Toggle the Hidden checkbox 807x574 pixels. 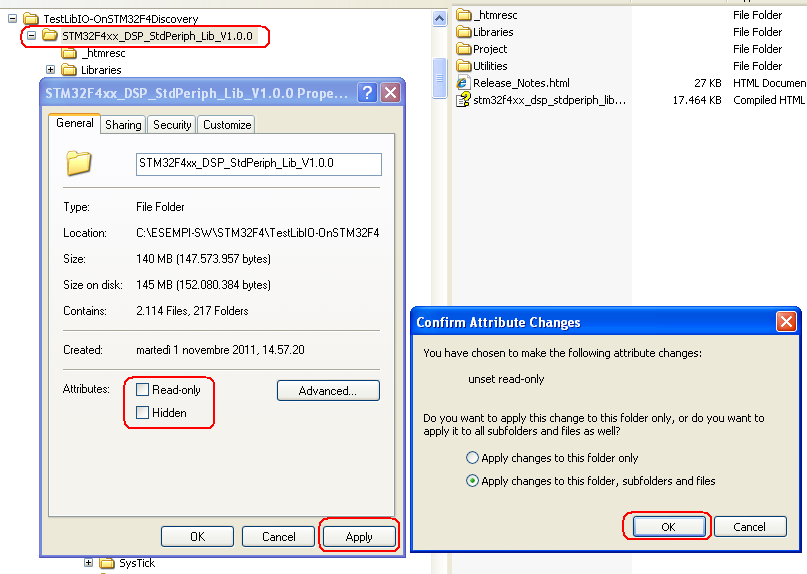(x=142, y=412)
